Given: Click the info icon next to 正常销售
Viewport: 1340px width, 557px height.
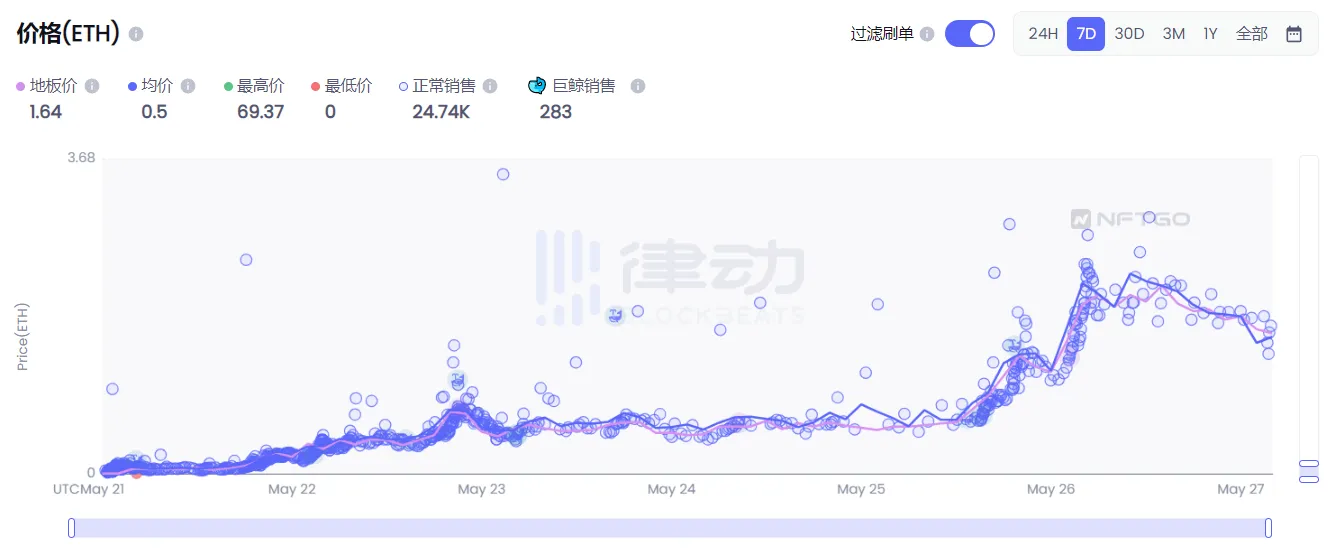Looking at the screenshot, I should pyautogui.click(x=490, y=86).
